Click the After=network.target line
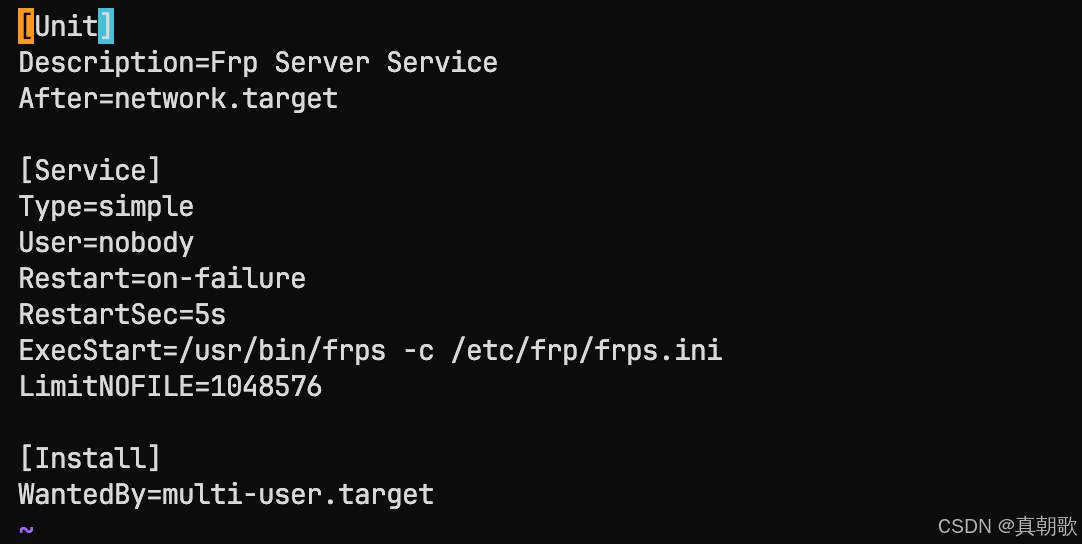 point(178,99)
